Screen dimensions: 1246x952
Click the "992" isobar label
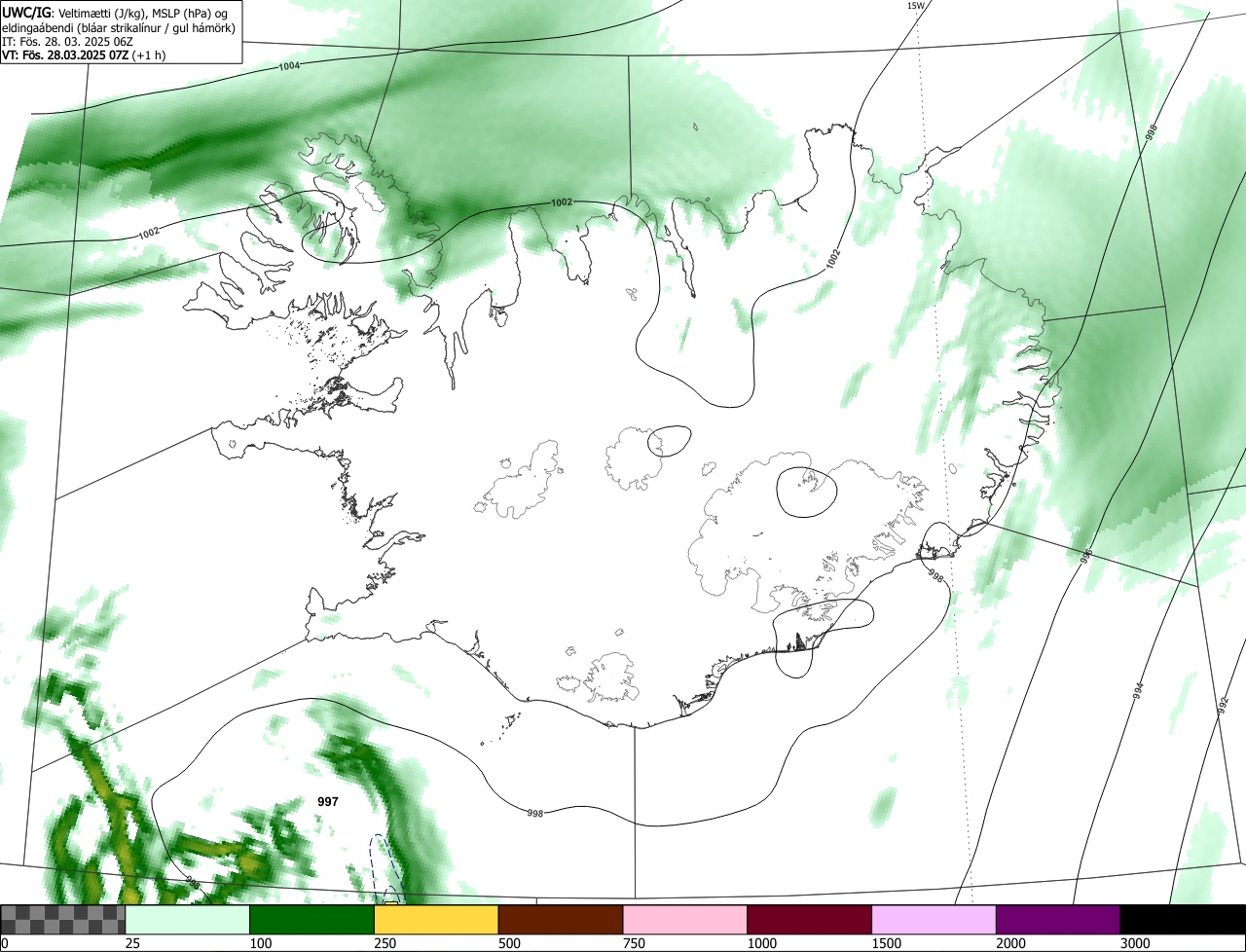tap(1223, 707)
